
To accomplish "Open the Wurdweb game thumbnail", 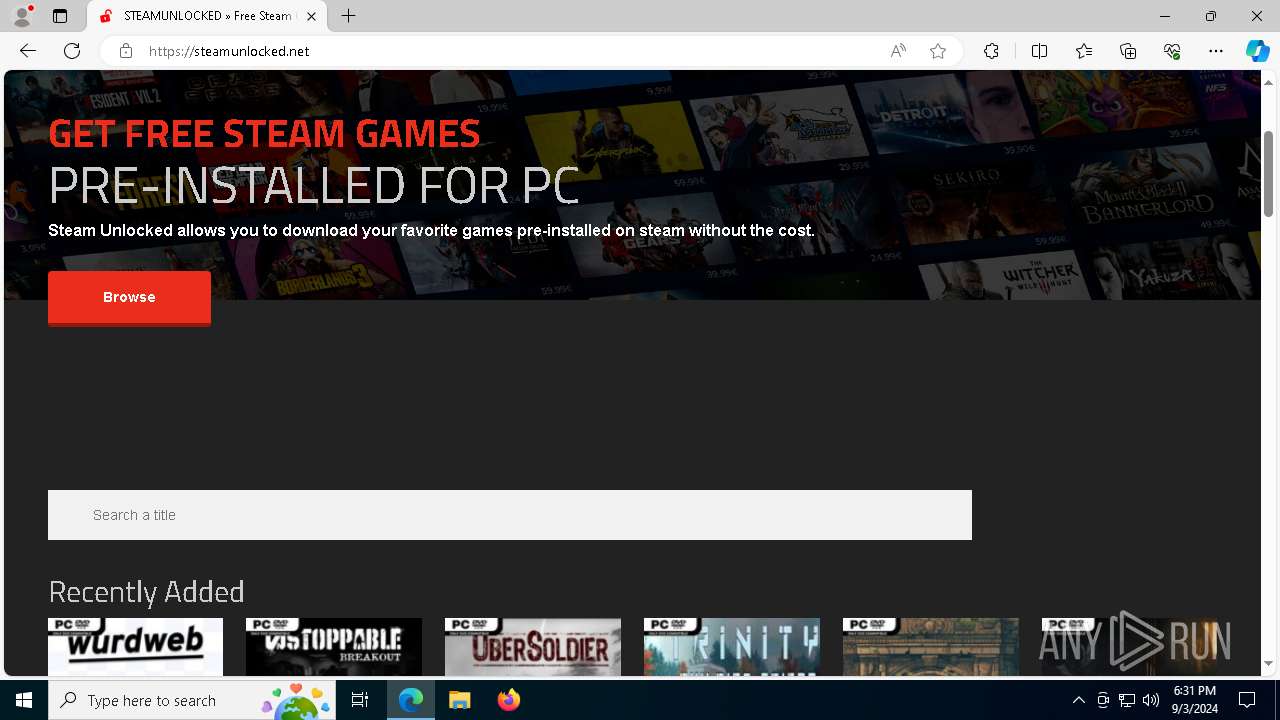I will [x=135, y=646].
